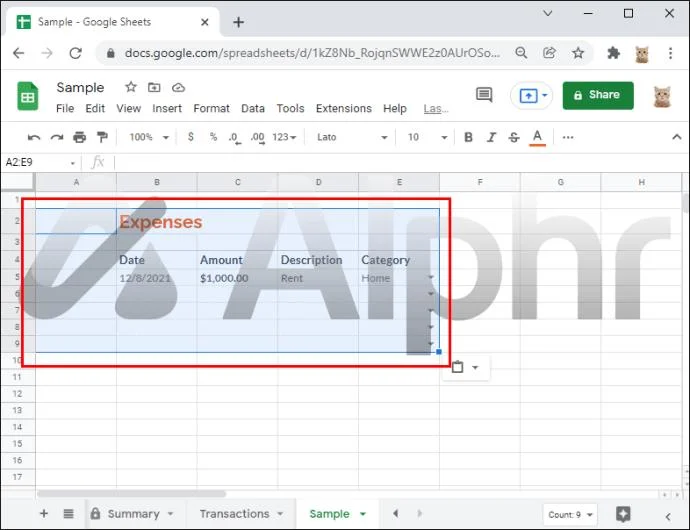Select column F header
This screenshot has height=530, width=690.
click(480, 182)
